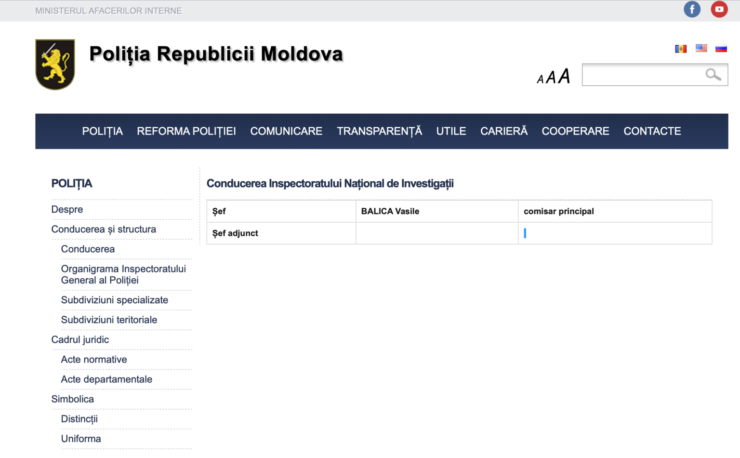Click the police lion emblem logo
Image resolution: width=740 pixels, height=458 pixels.
pos(55,64)
